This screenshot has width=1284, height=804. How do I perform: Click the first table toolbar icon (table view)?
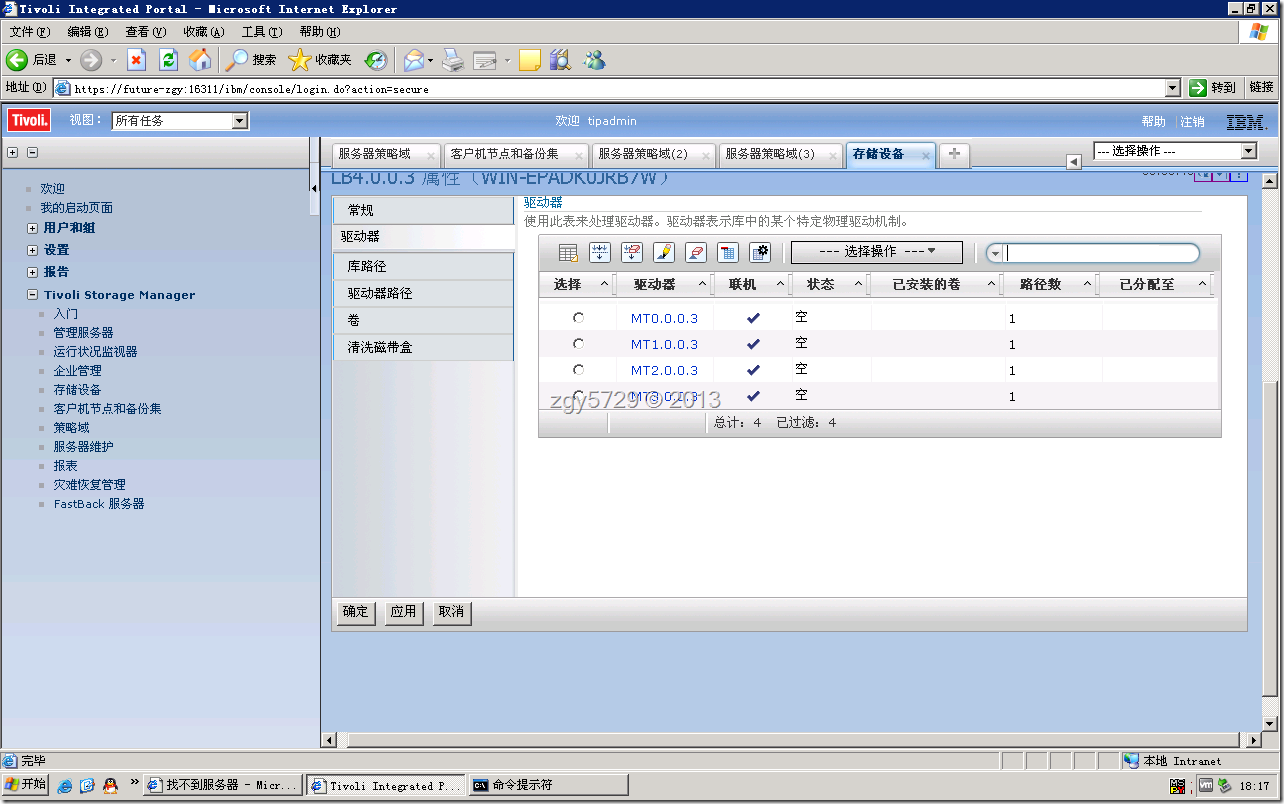pos(568,252)
